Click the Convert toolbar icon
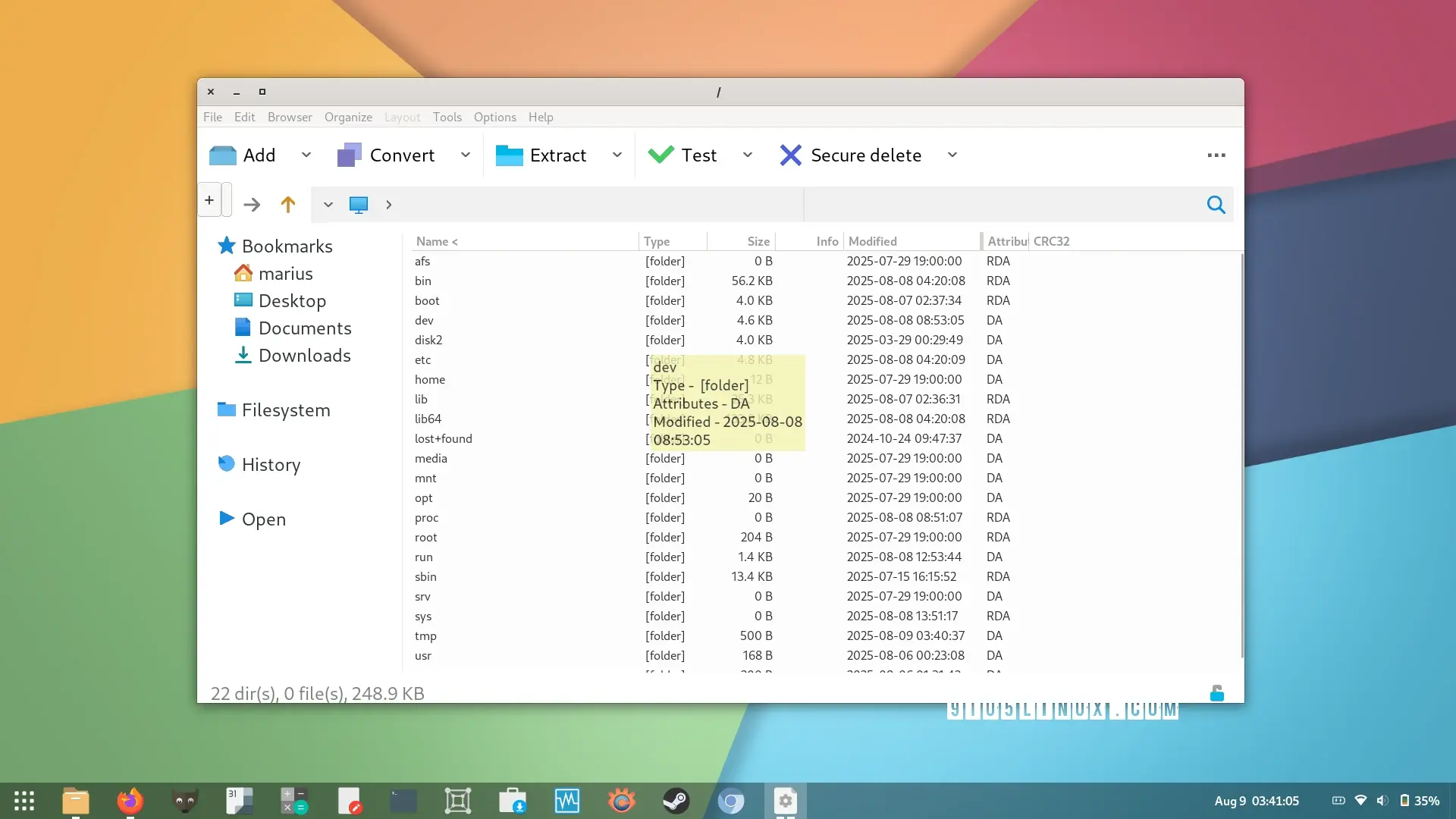 [349, 155]
